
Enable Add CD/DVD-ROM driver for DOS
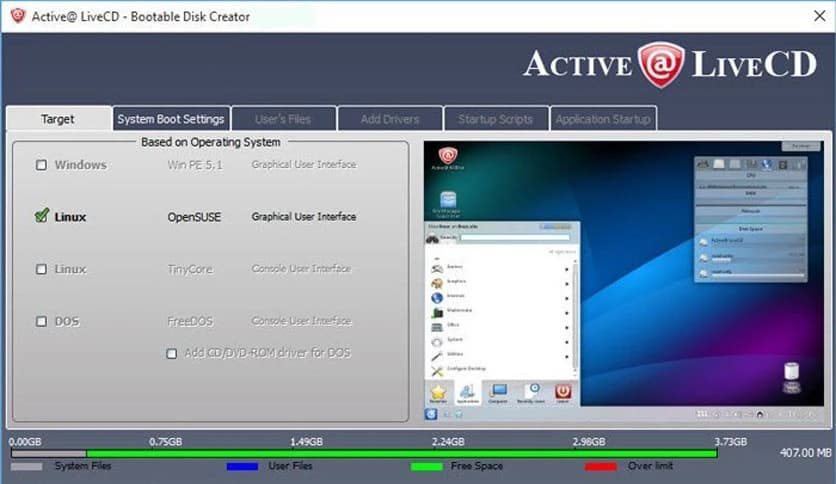(172, 353)
